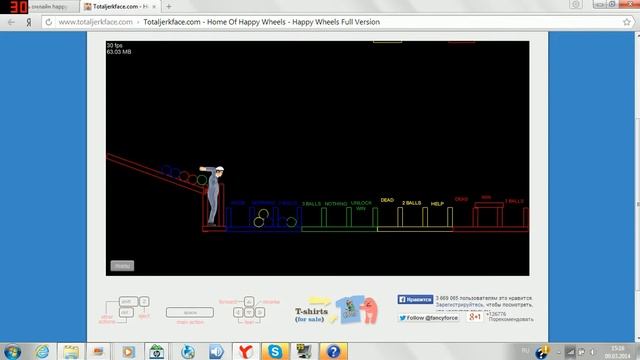Click the yellow DEAD label

point(387,200)
